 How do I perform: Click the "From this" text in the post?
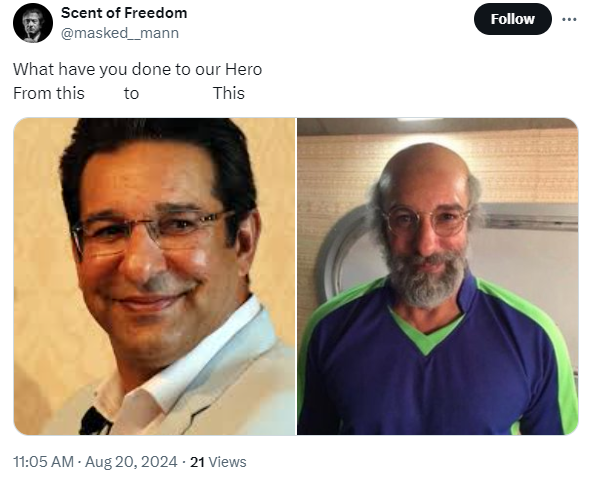pyautogui.click(x=49, y=93)
